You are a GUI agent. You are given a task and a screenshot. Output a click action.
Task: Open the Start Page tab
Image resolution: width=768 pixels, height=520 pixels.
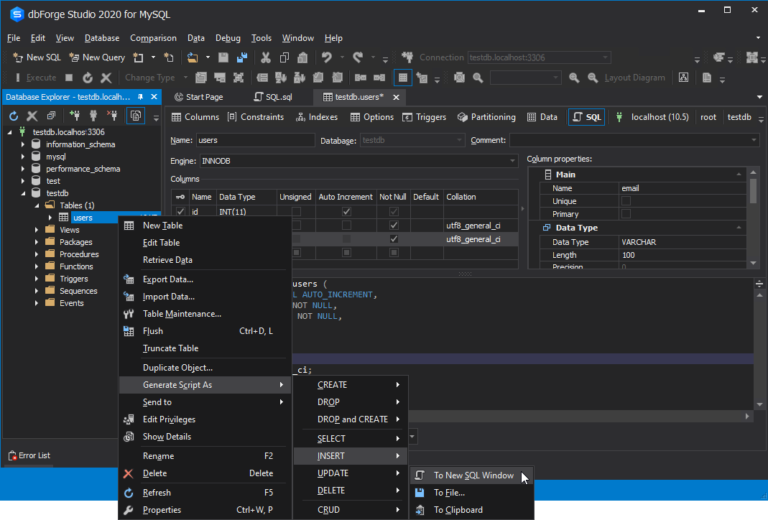(201, 97)
